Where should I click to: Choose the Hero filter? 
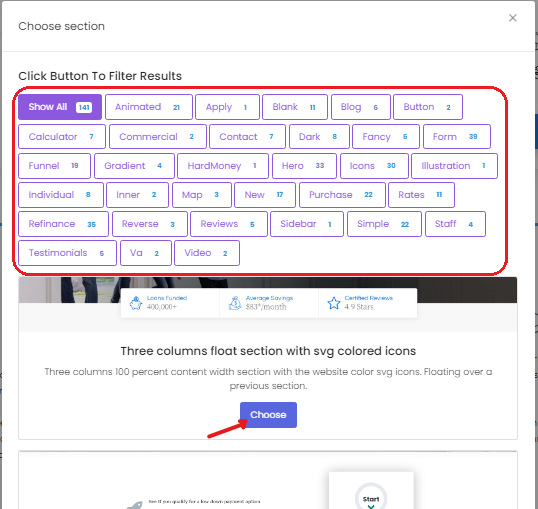(x=304, y=166)
